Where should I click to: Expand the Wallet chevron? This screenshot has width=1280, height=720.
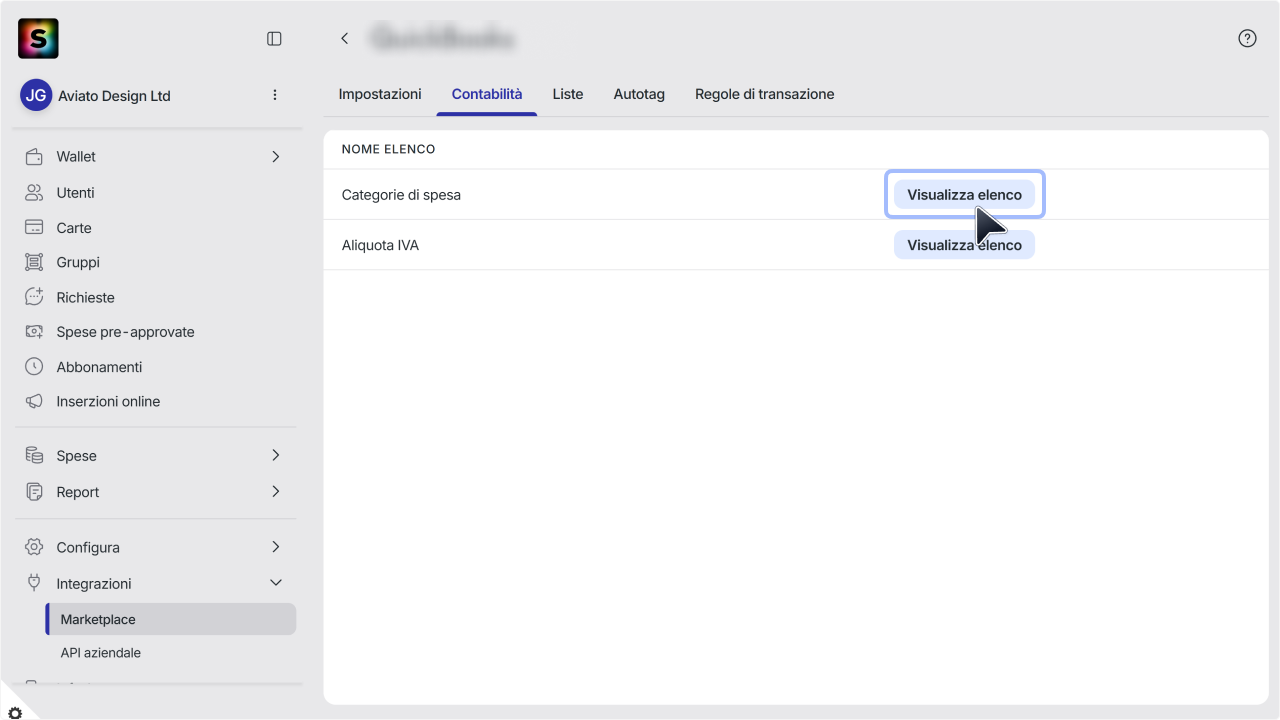pyautogui.click(x=276, y=156)
